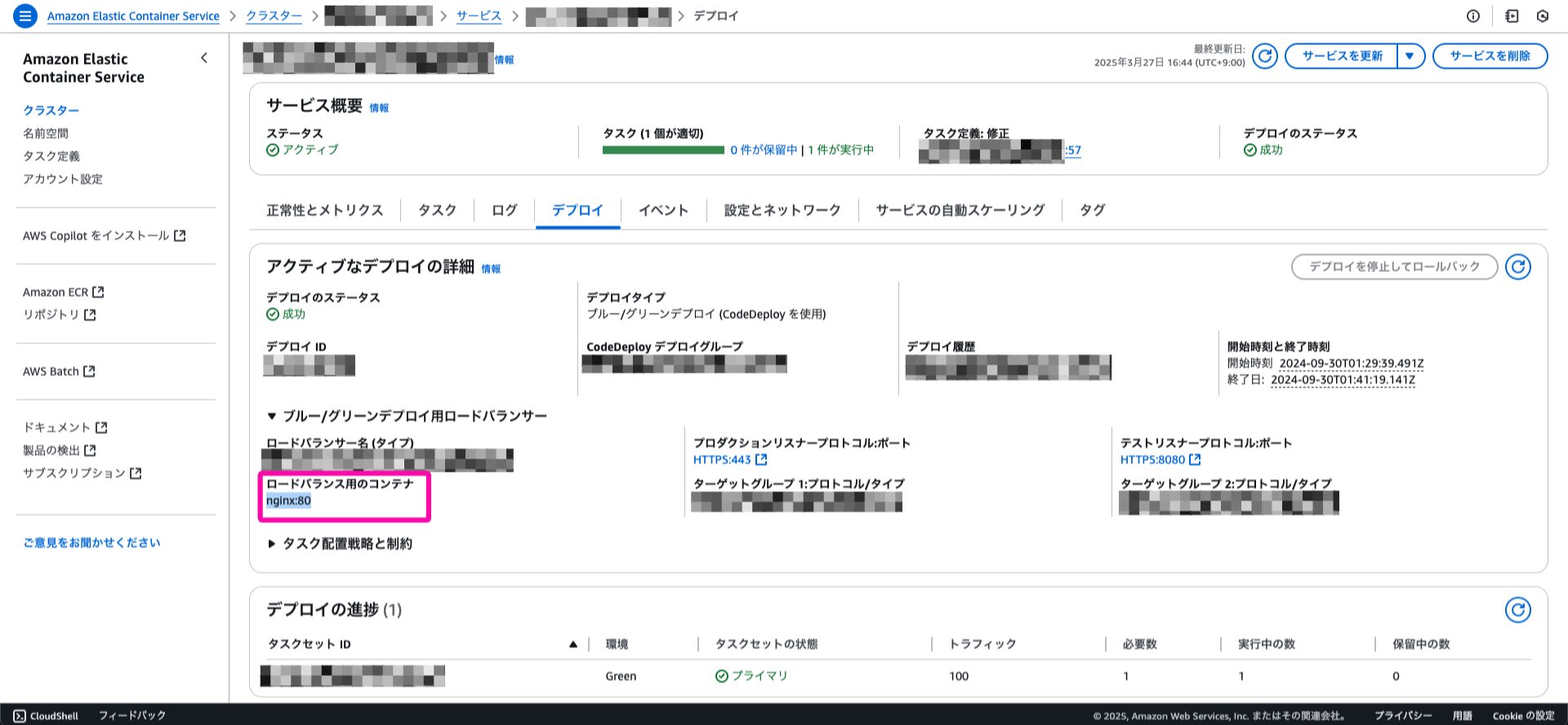Open Amazon Elastic Container Service breadcrumb
This screenshot has height=725, width=1568.
[x=133, y=16]
